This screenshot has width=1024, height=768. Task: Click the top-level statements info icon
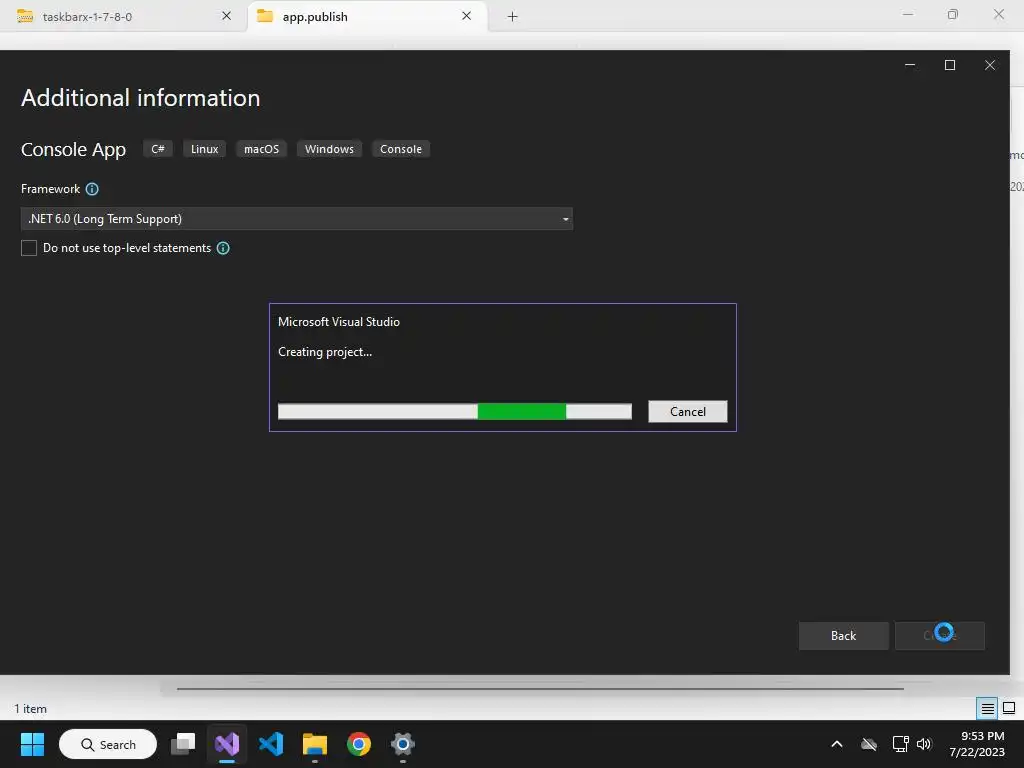223,248
